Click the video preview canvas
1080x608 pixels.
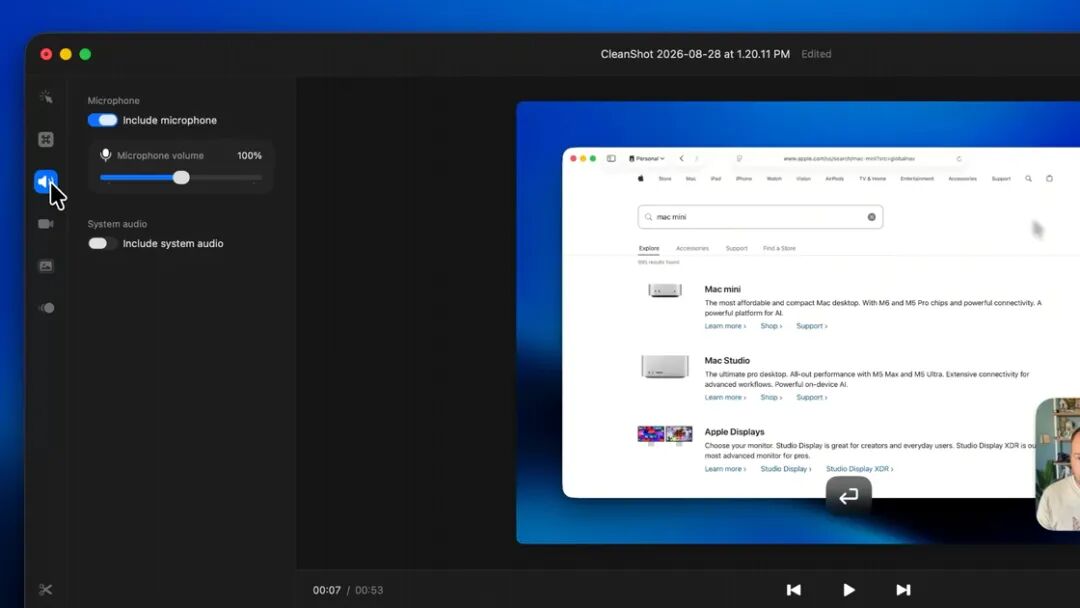[798, 322]
